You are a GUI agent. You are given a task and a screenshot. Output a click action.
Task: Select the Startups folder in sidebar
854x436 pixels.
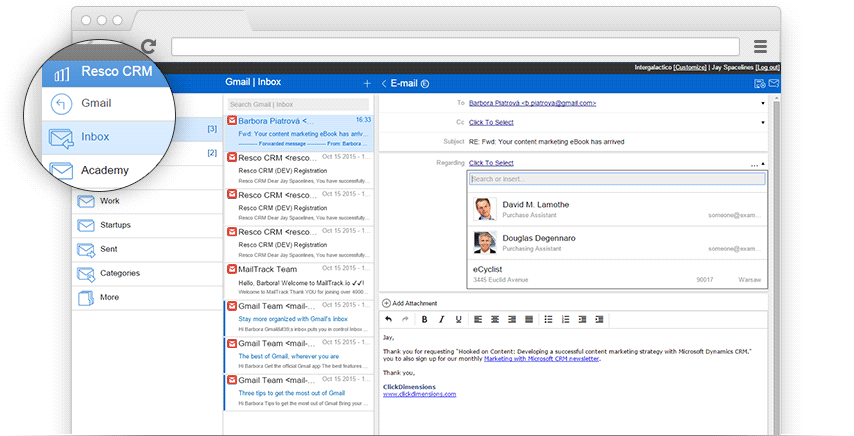coord(114,225)
